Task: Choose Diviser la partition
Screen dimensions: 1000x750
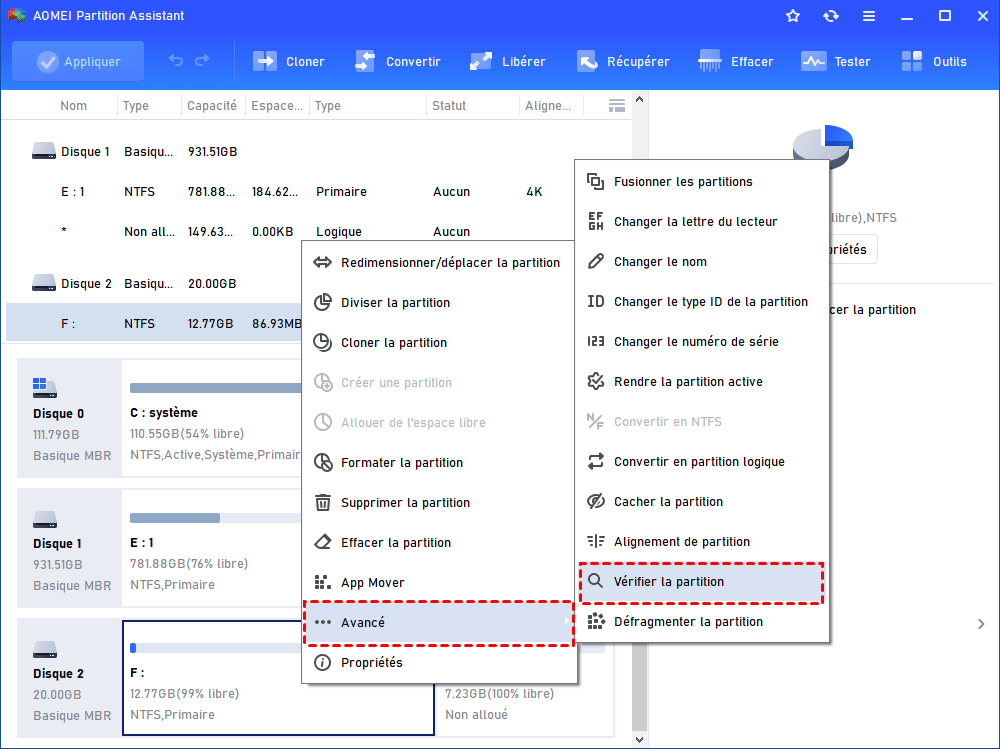Action: click(x=439, y=302)
